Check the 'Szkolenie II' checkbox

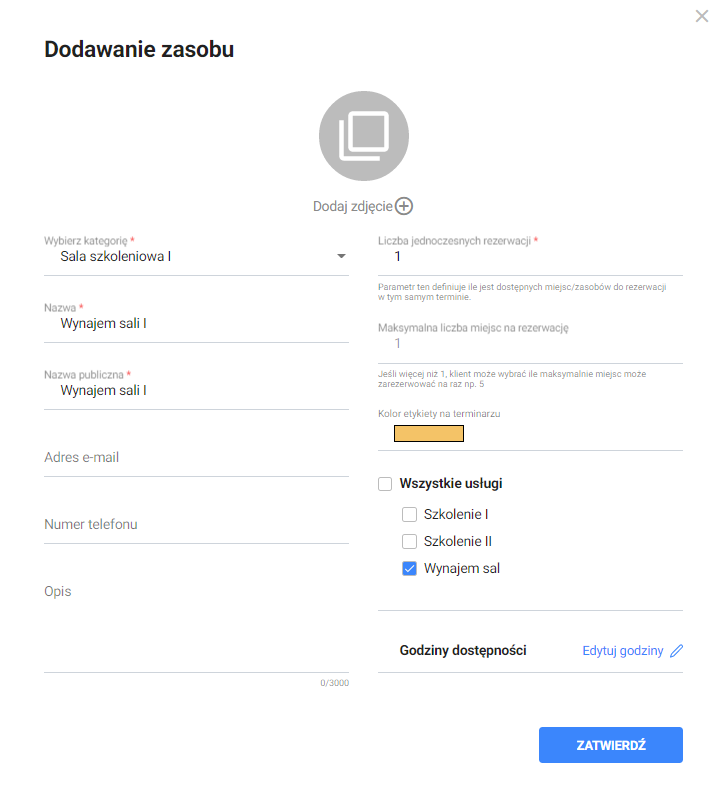coord(409,542)
